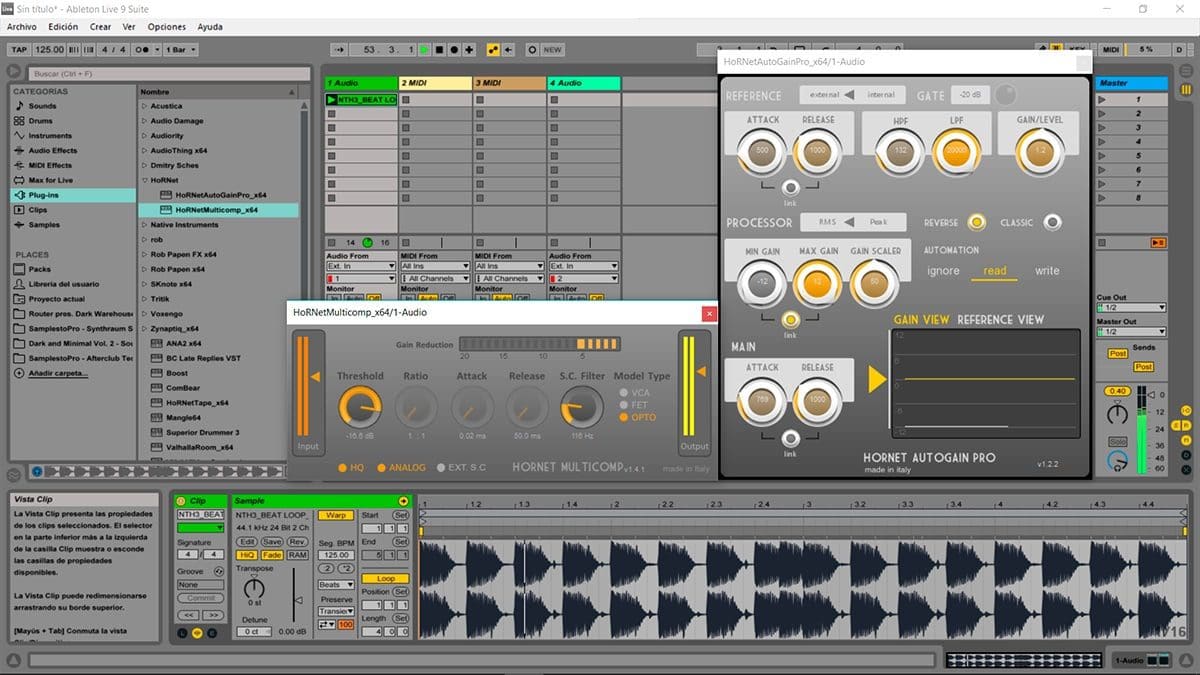Open the Cue Out dropdown
The height and width of the screenshot is (675, 1200).
tap(1132, 307)
